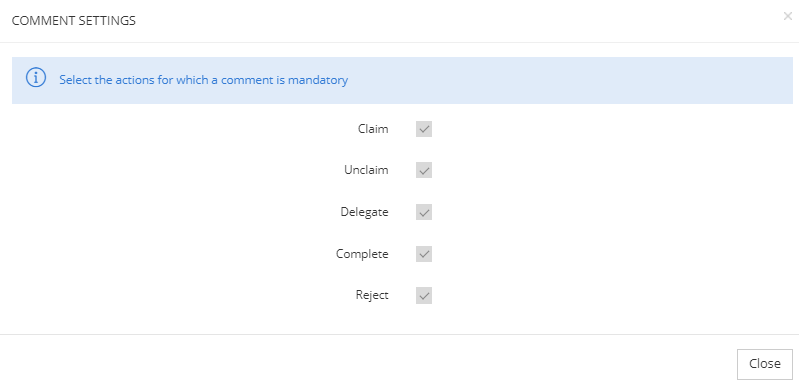This screenshot has width=799, height=389.
Task: Click the word COMMENT in the header
Action: click(43, 21)
